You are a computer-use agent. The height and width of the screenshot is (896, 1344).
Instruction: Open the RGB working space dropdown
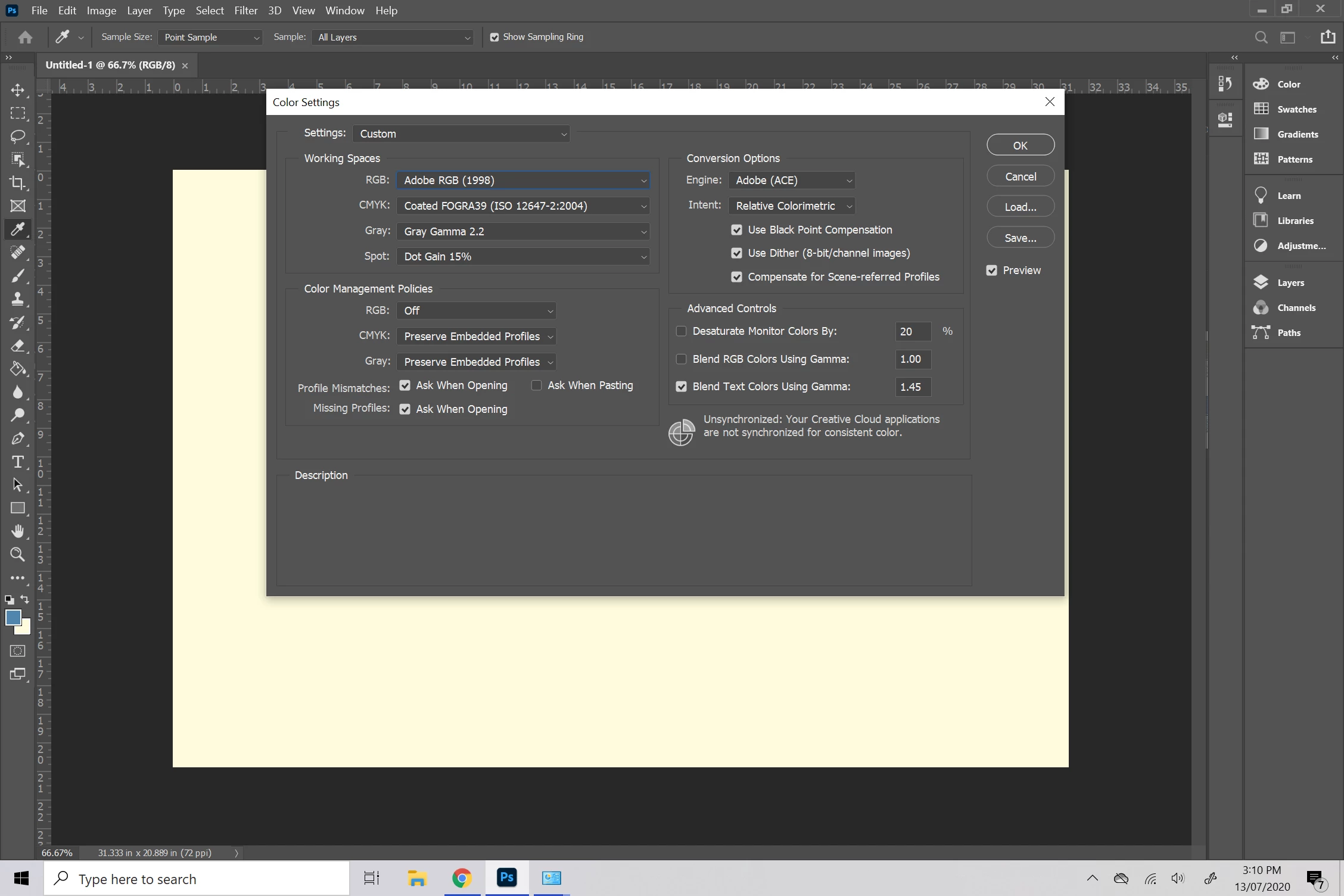[522, 180]
